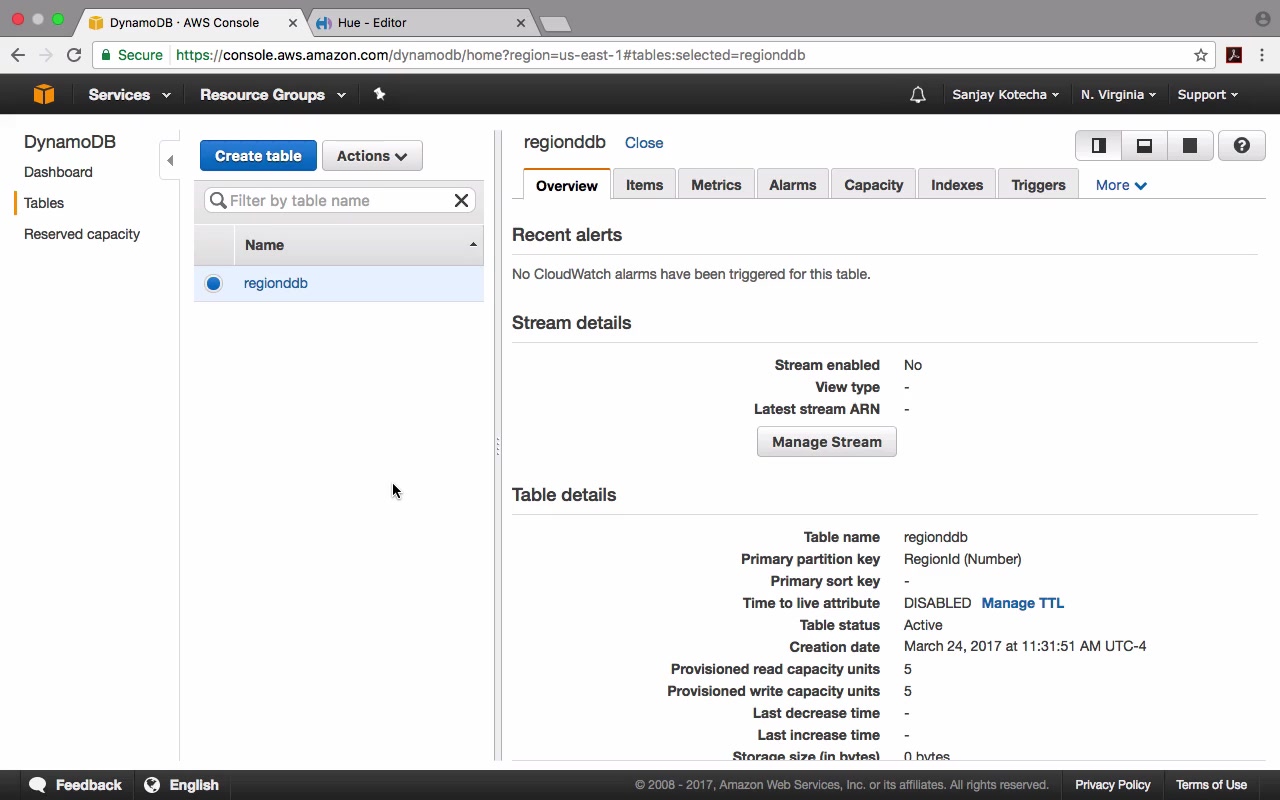Click the Filter by table name field
This screenshot has height=800, width=1280.
pos(339,201)
